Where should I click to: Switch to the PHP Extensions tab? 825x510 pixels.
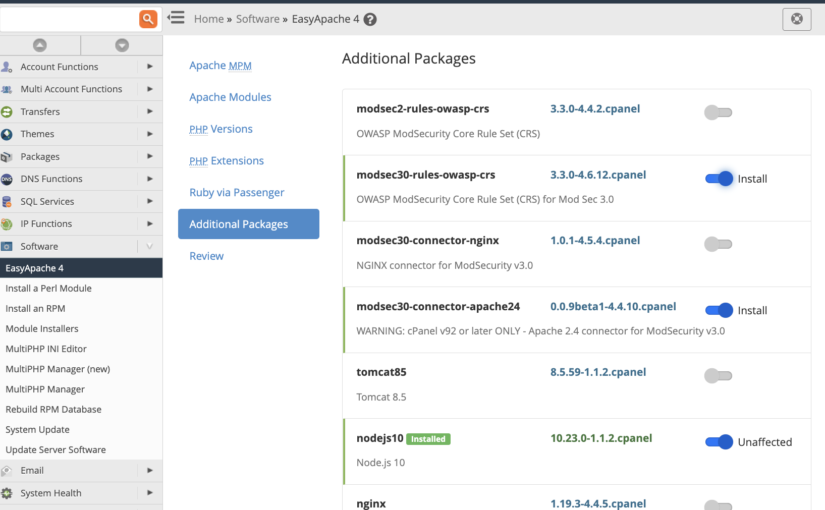[226, 161]
